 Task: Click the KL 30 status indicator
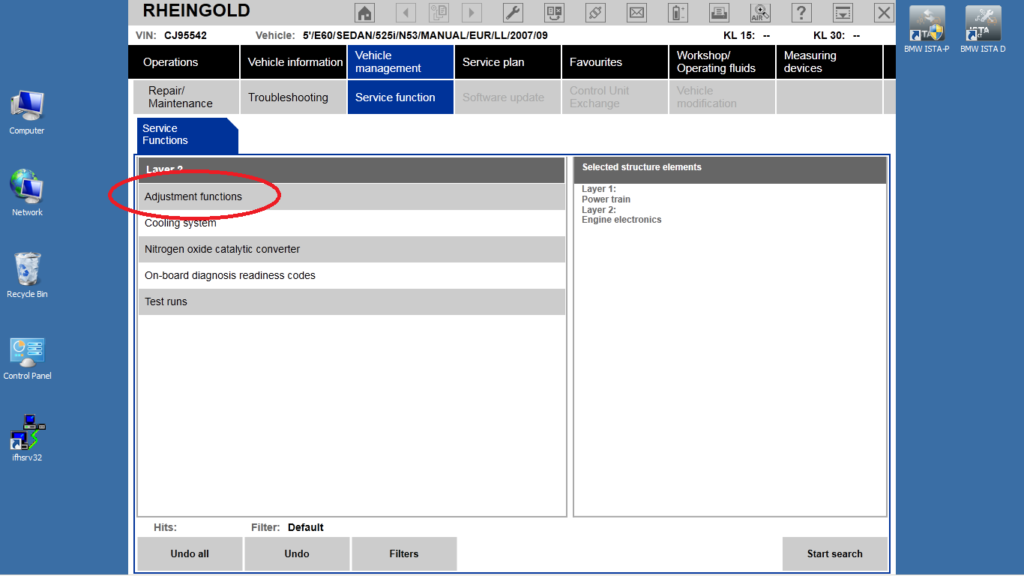(x=837, y=35)
